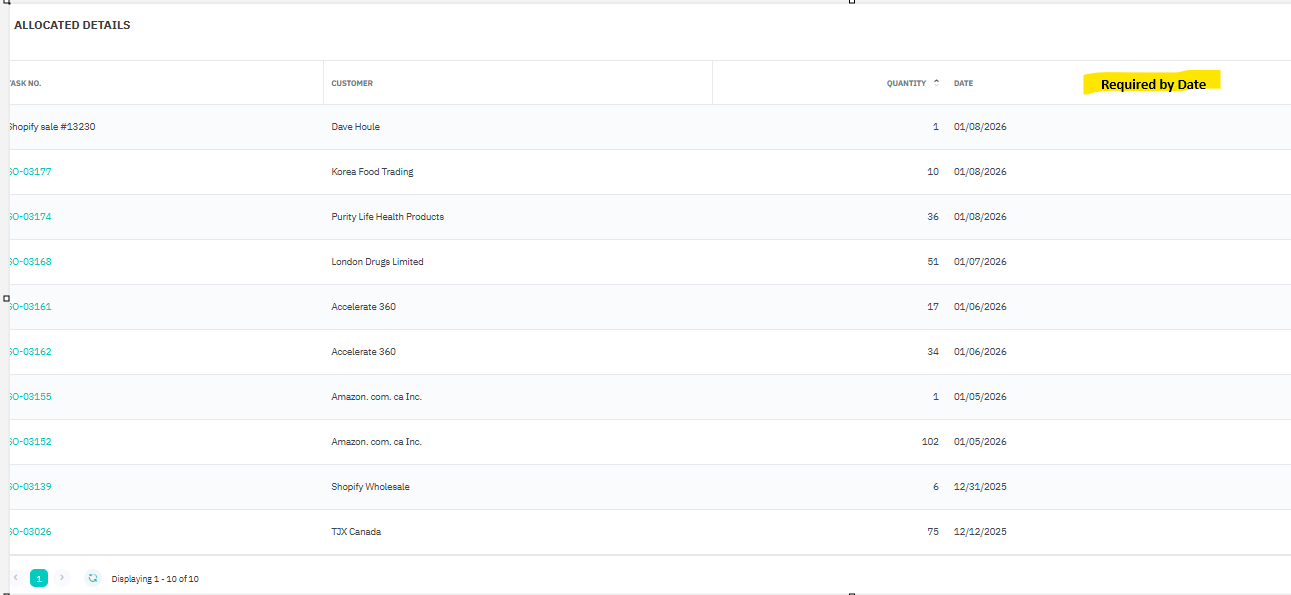Image resolution: width=1291 pixels, height=595 pixels.
Task: Click the Quantity column sort arrow
Action: point(936,83)
